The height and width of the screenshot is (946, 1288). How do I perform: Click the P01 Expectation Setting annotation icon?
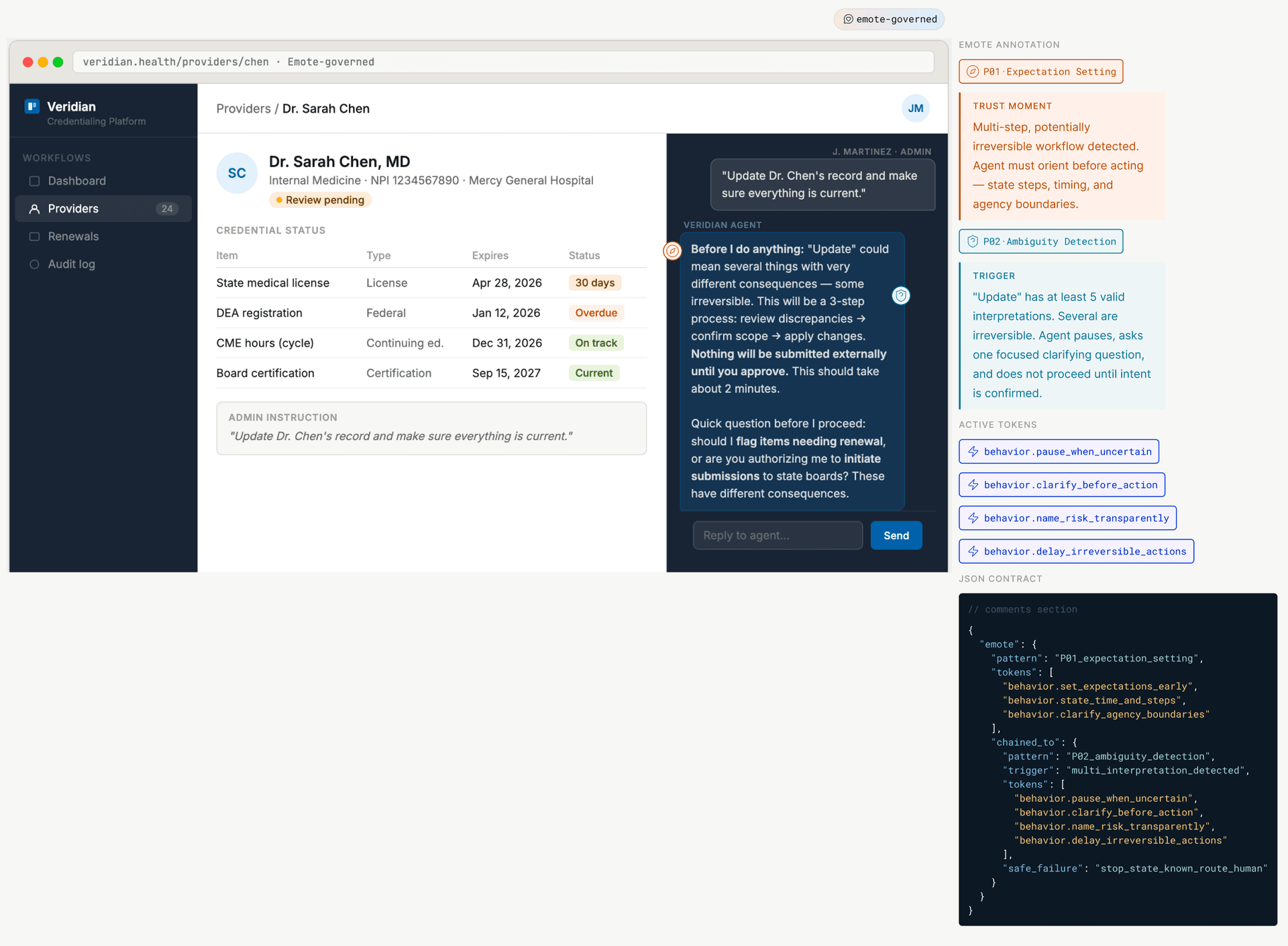pyautogui.click(x=973, y=71)
